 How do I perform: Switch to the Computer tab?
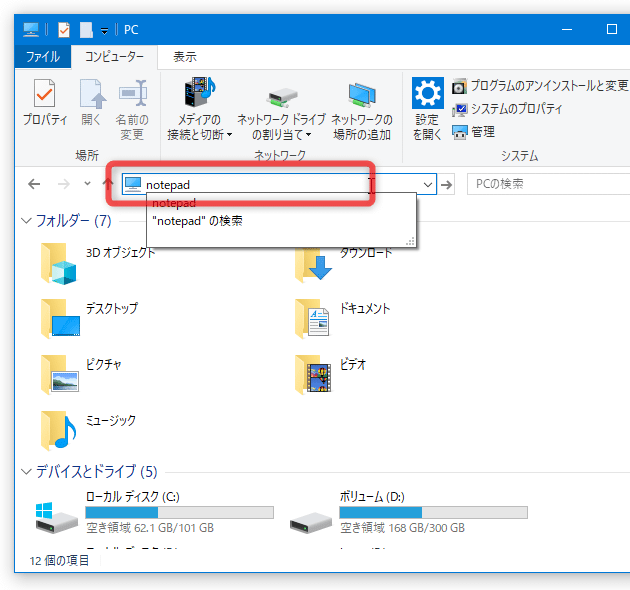(114, 57)
